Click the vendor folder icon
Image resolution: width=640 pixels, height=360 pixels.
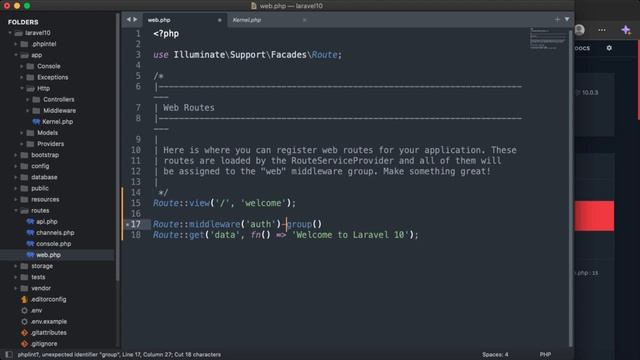24,288
